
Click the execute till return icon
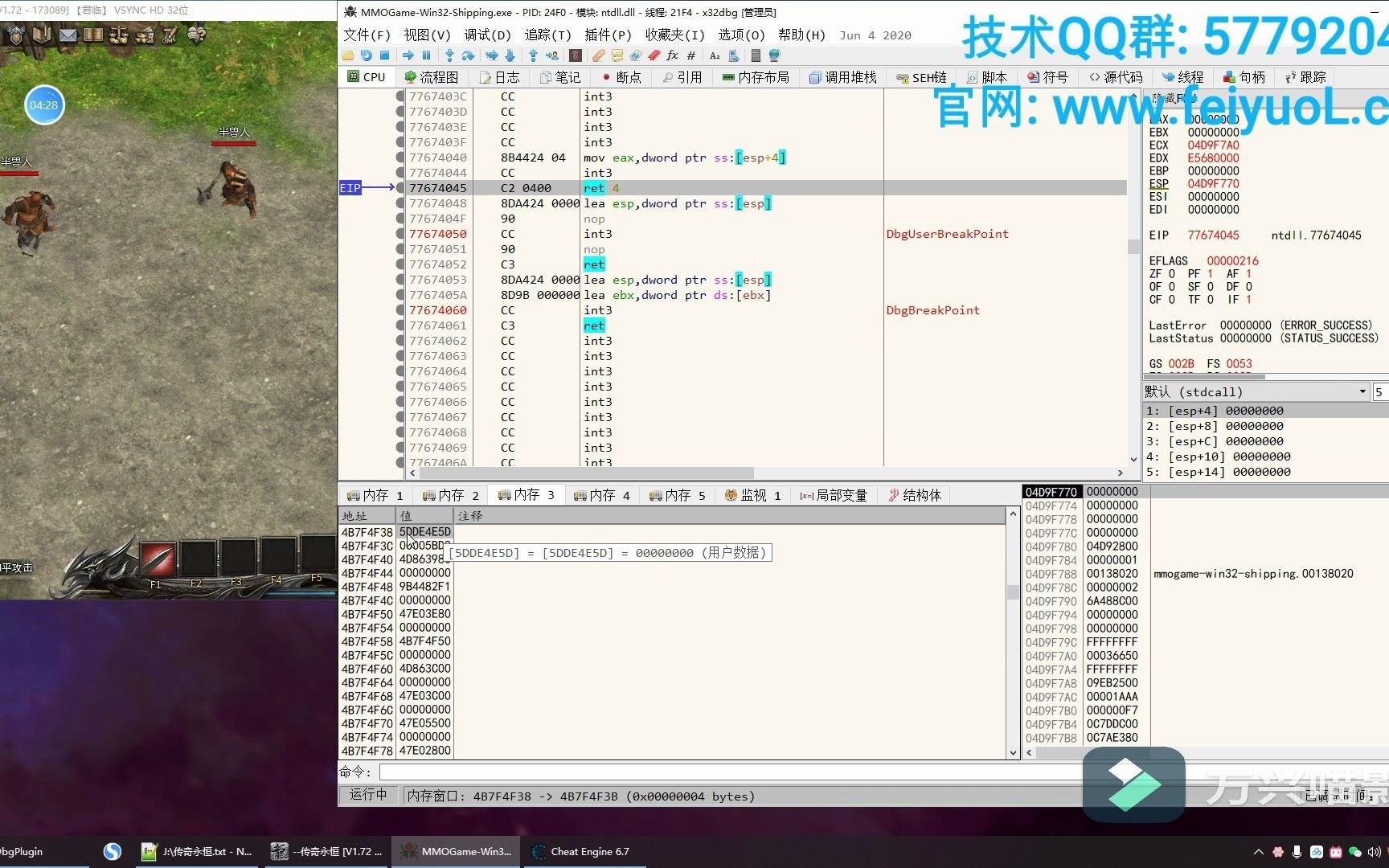pyautogui.click(x=533, y=55)
